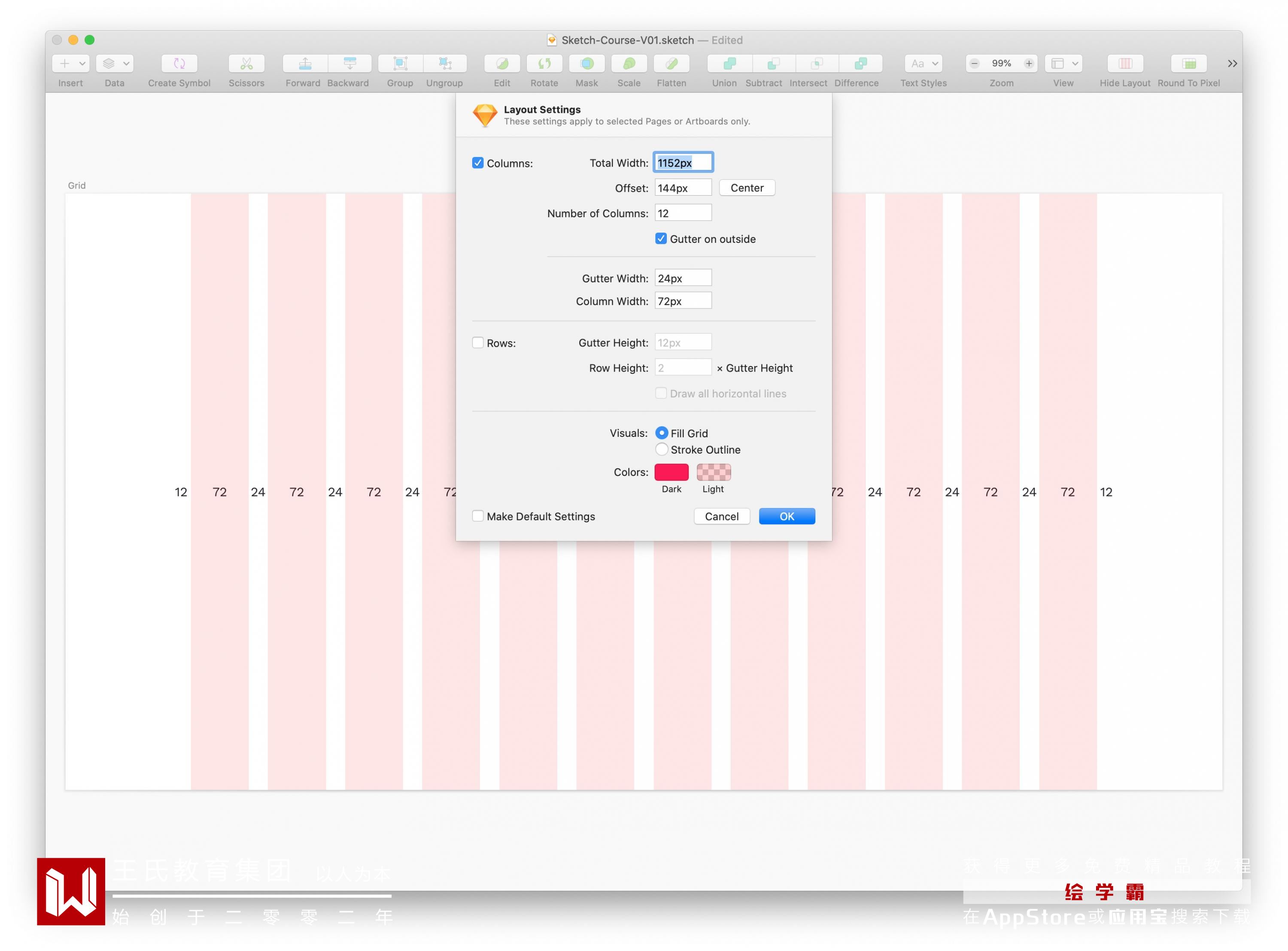The image size is (1288, 951).
Task: Uncheck the Columns checkbox
Action: click(x=478, y=163)
